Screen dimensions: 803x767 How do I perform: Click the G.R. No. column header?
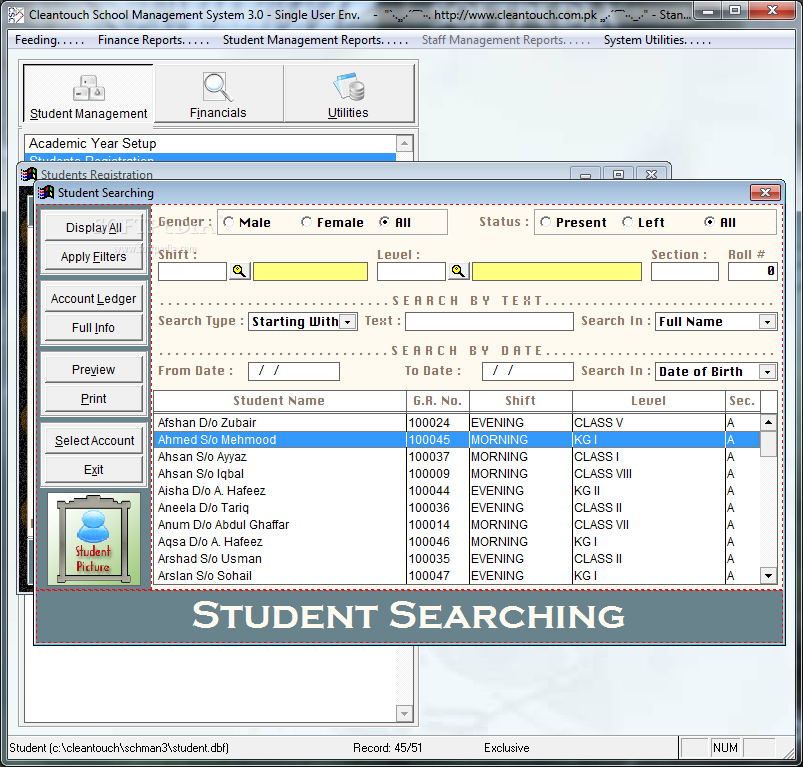pos(438,401)
